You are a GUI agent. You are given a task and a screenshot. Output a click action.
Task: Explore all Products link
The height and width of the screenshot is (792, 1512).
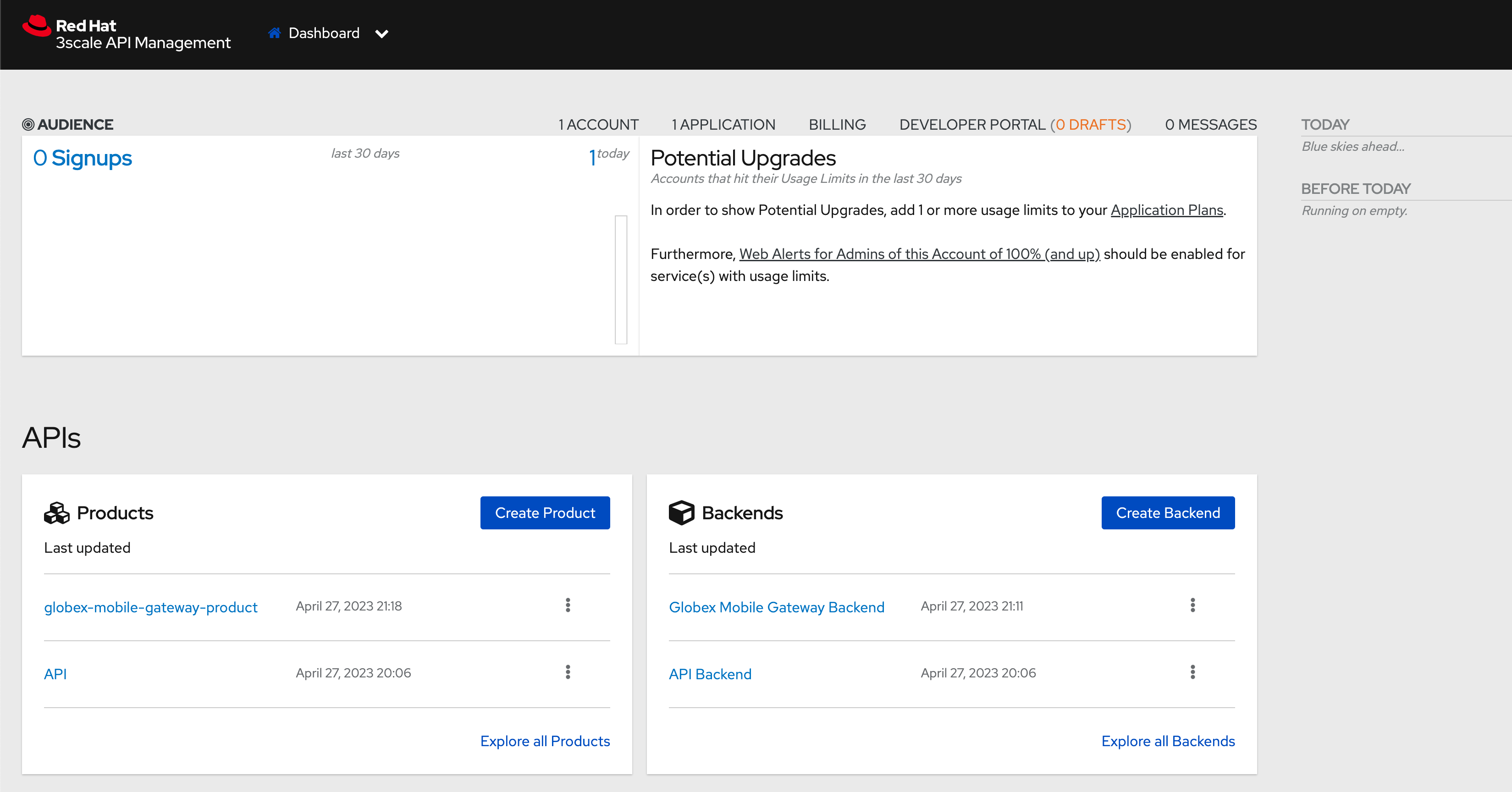coord(545,740)
